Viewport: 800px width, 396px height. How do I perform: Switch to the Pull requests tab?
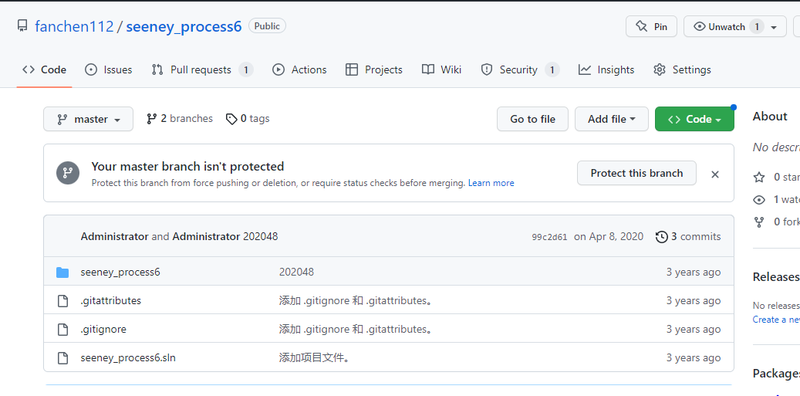(x=202, y=70)
